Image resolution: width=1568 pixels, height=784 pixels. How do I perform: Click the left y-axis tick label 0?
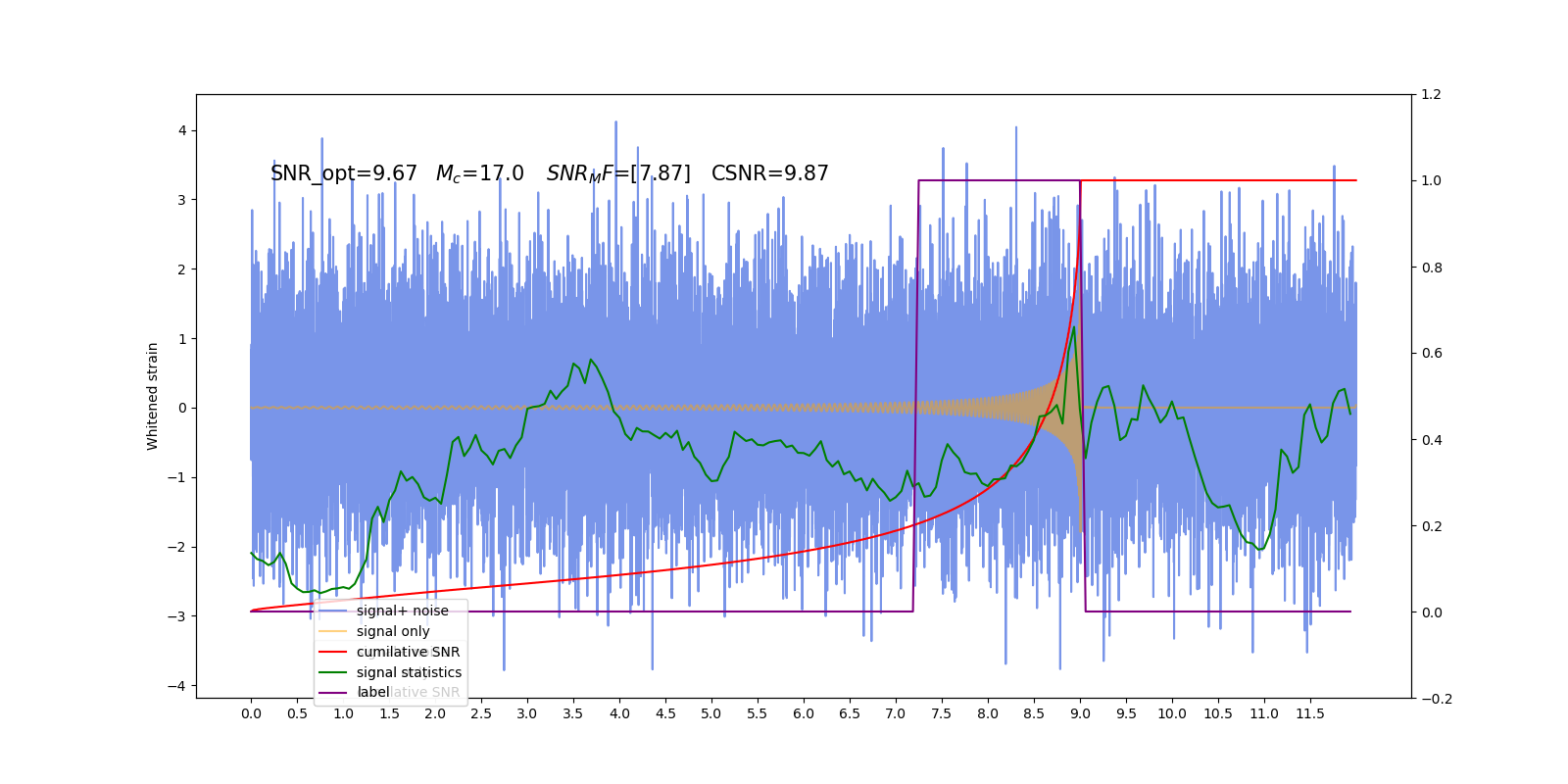[182, 408]
